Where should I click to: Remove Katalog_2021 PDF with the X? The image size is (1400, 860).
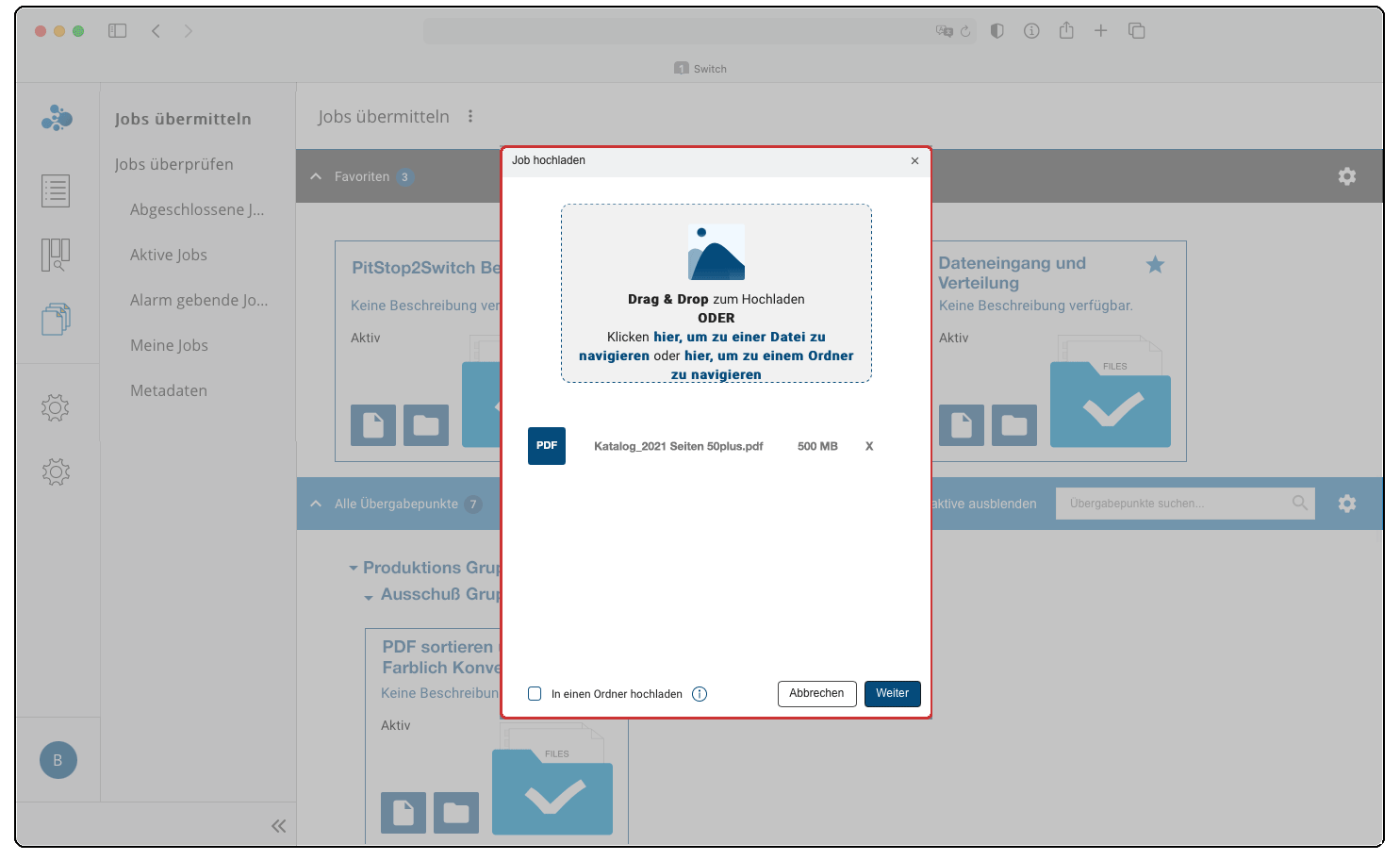[x=869, y=447]
